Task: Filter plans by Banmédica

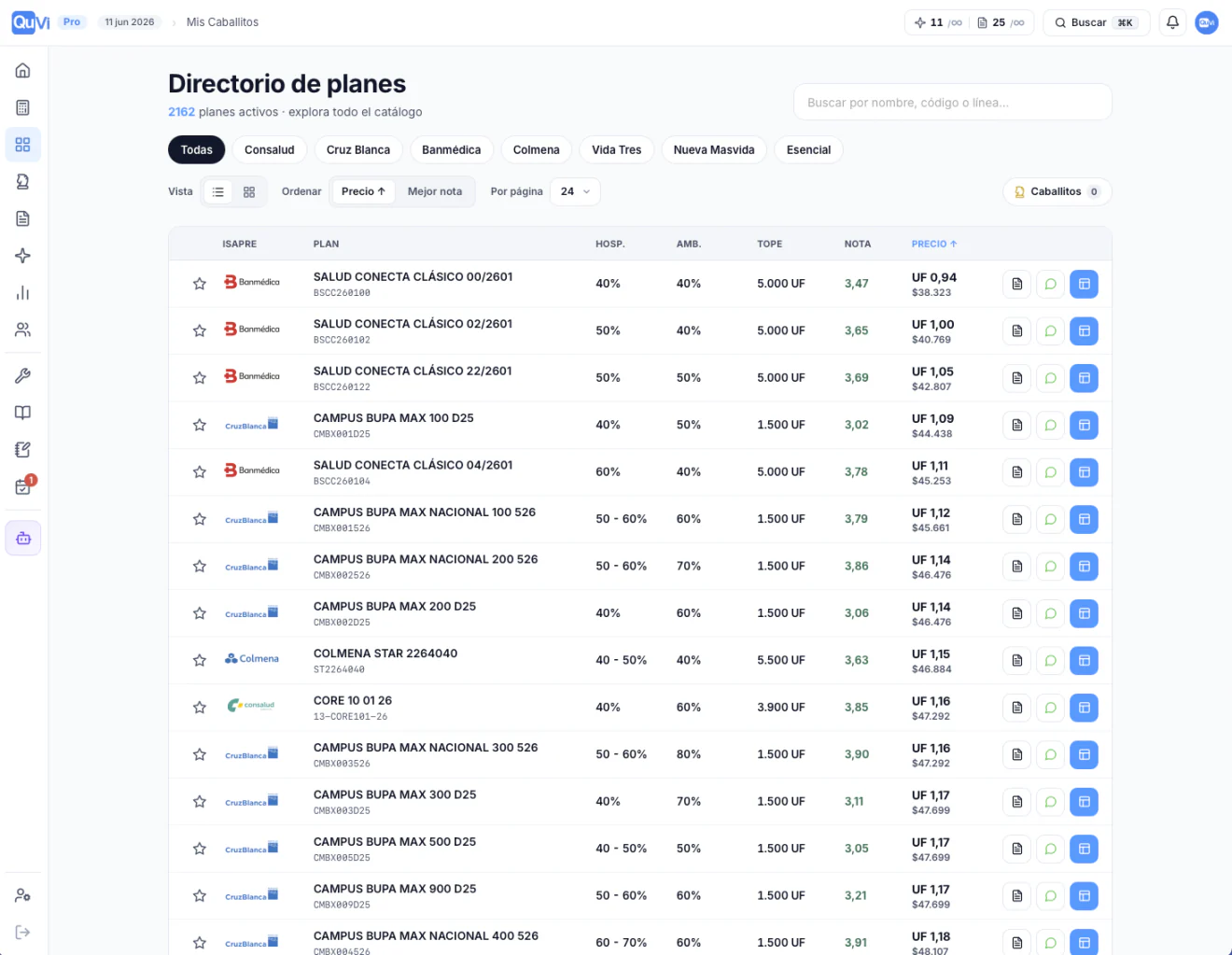Action: pos(452,149)
